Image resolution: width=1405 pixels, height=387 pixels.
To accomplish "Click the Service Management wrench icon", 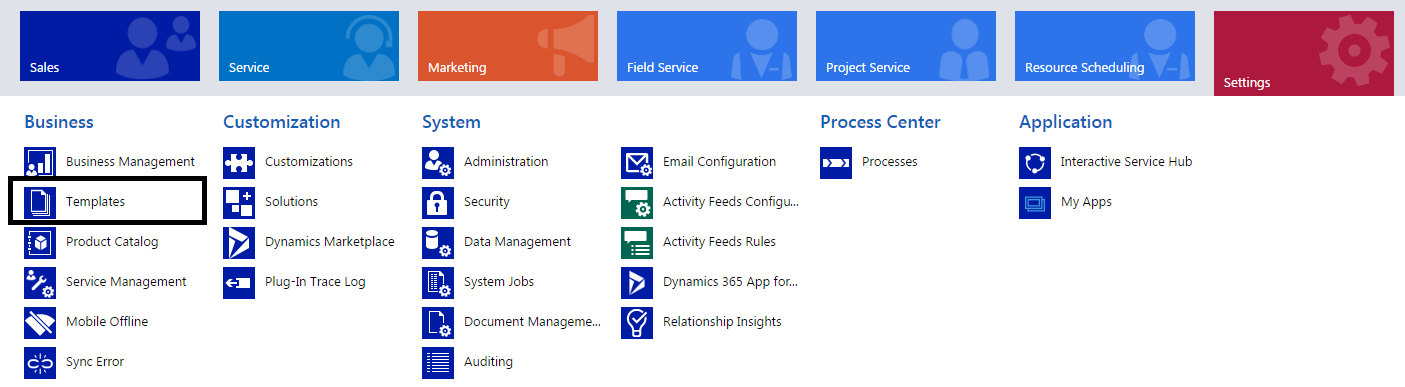I will [40, 282].
